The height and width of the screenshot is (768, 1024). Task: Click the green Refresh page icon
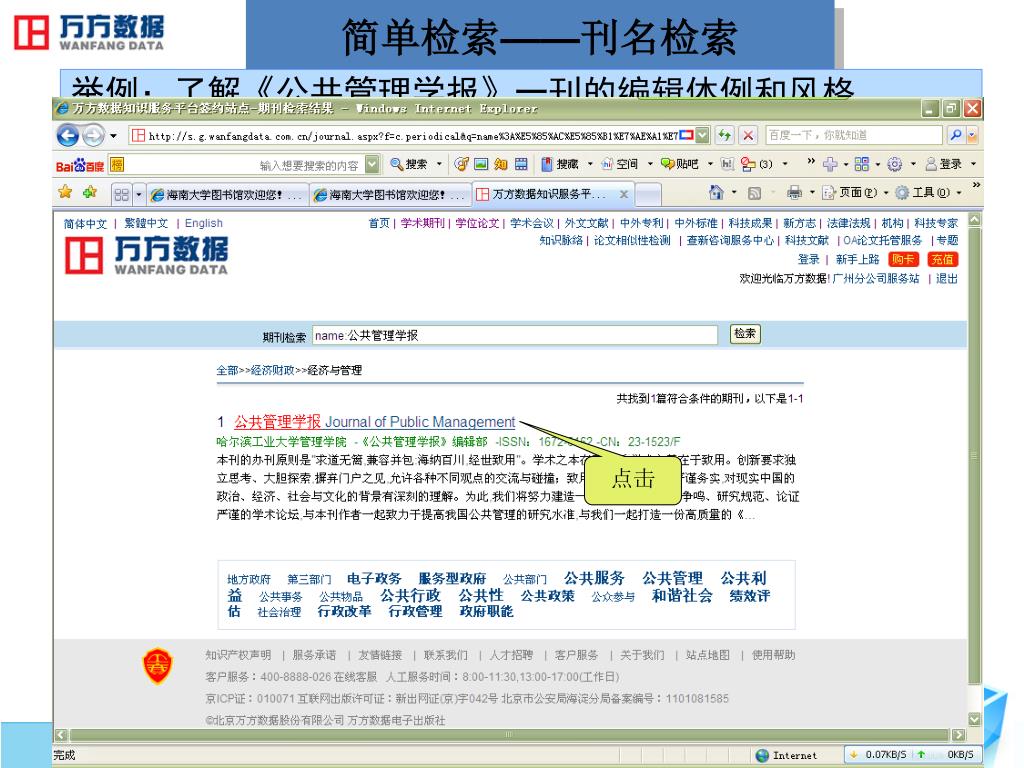(724, 136)
